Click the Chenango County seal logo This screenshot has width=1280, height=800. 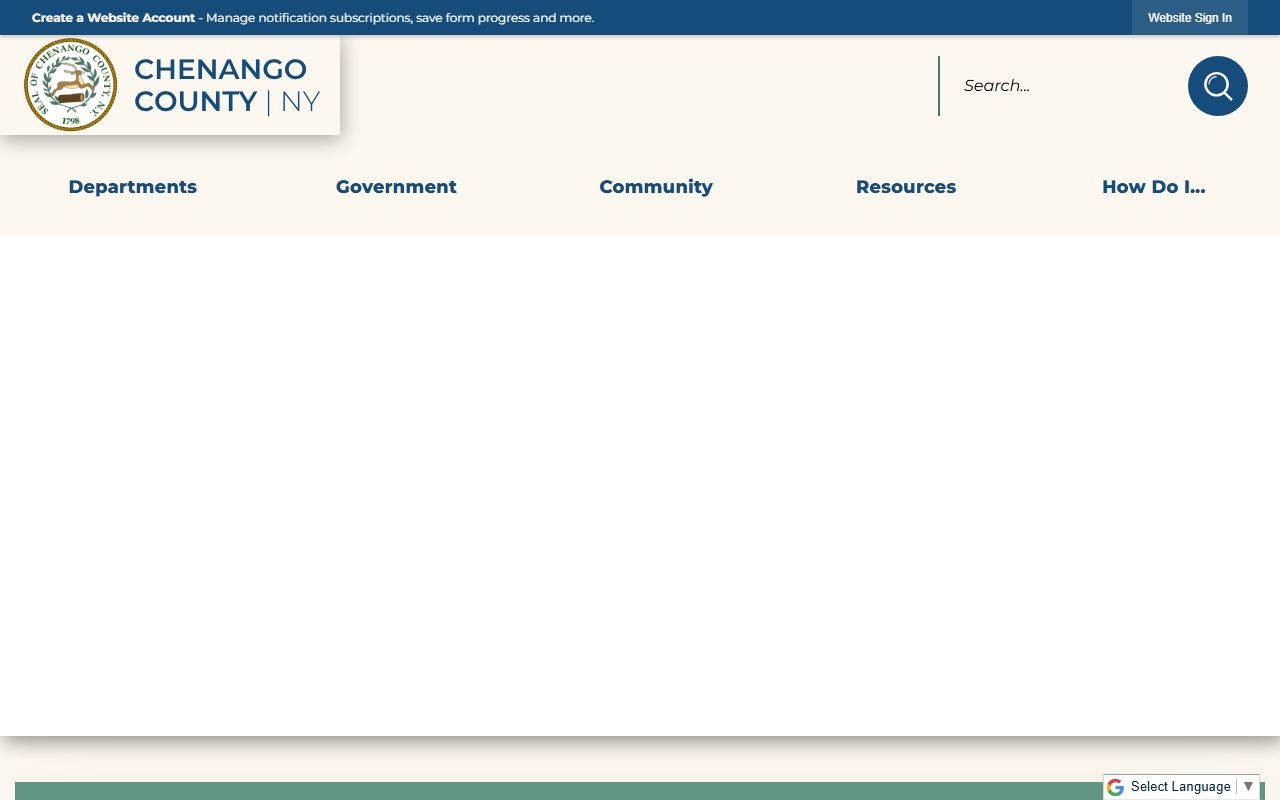click(70, 85)
